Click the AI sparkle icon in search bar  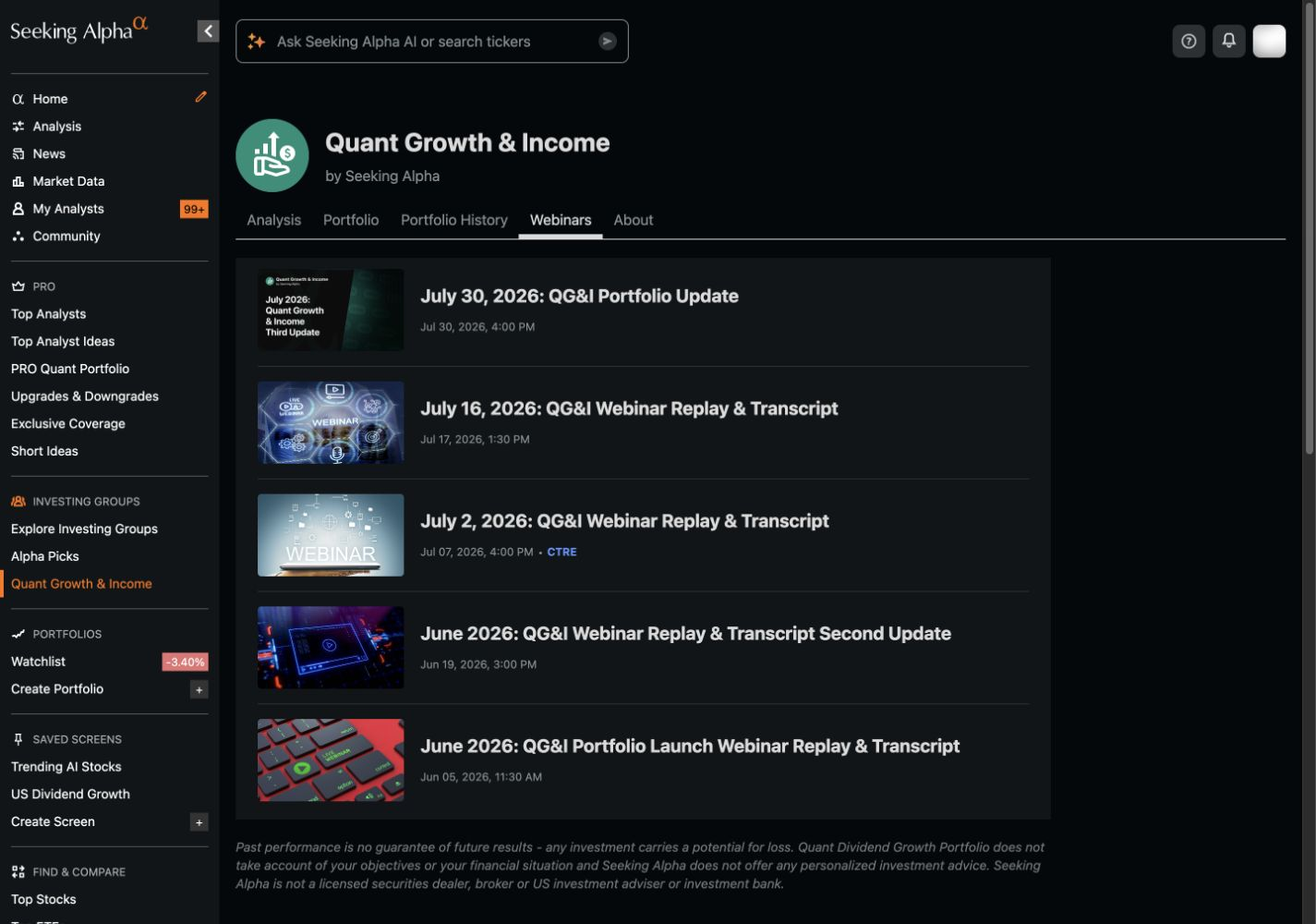pos(257,42)
